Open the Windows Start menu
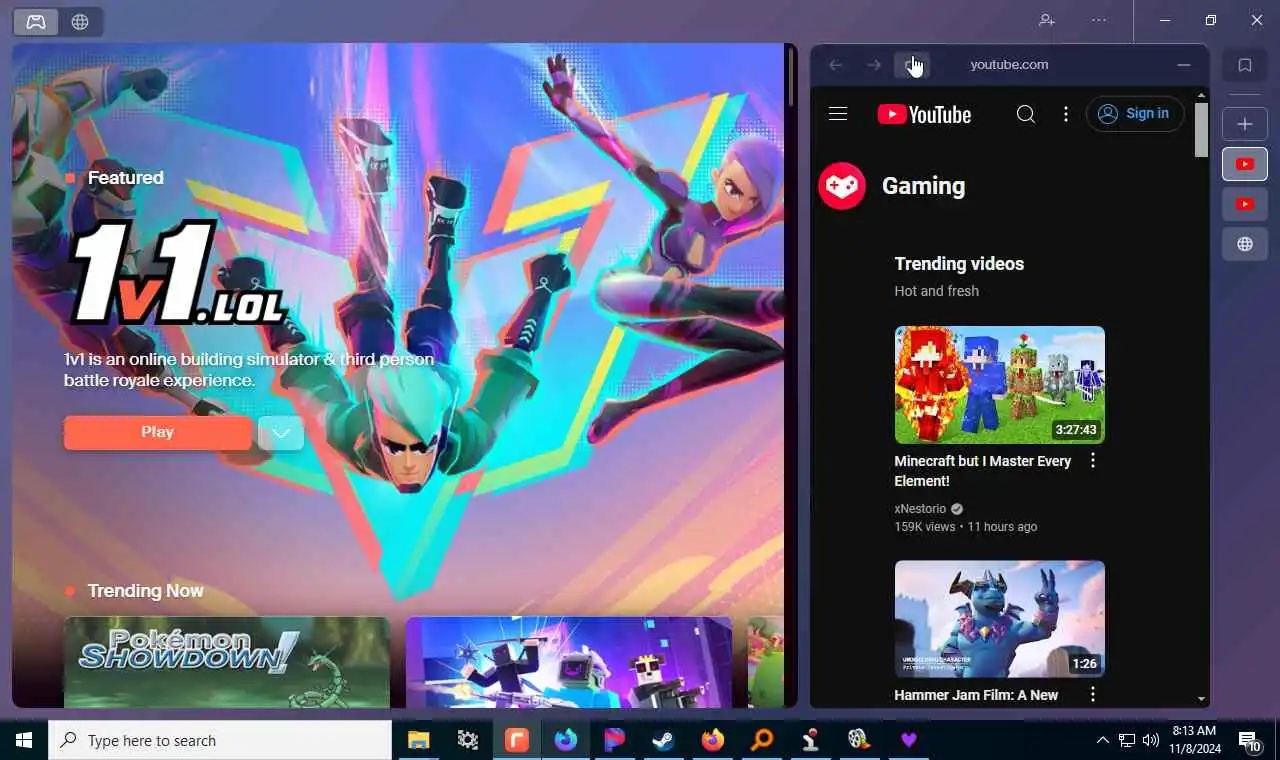This screenshot has height=760, width=1280. point(24,740)
